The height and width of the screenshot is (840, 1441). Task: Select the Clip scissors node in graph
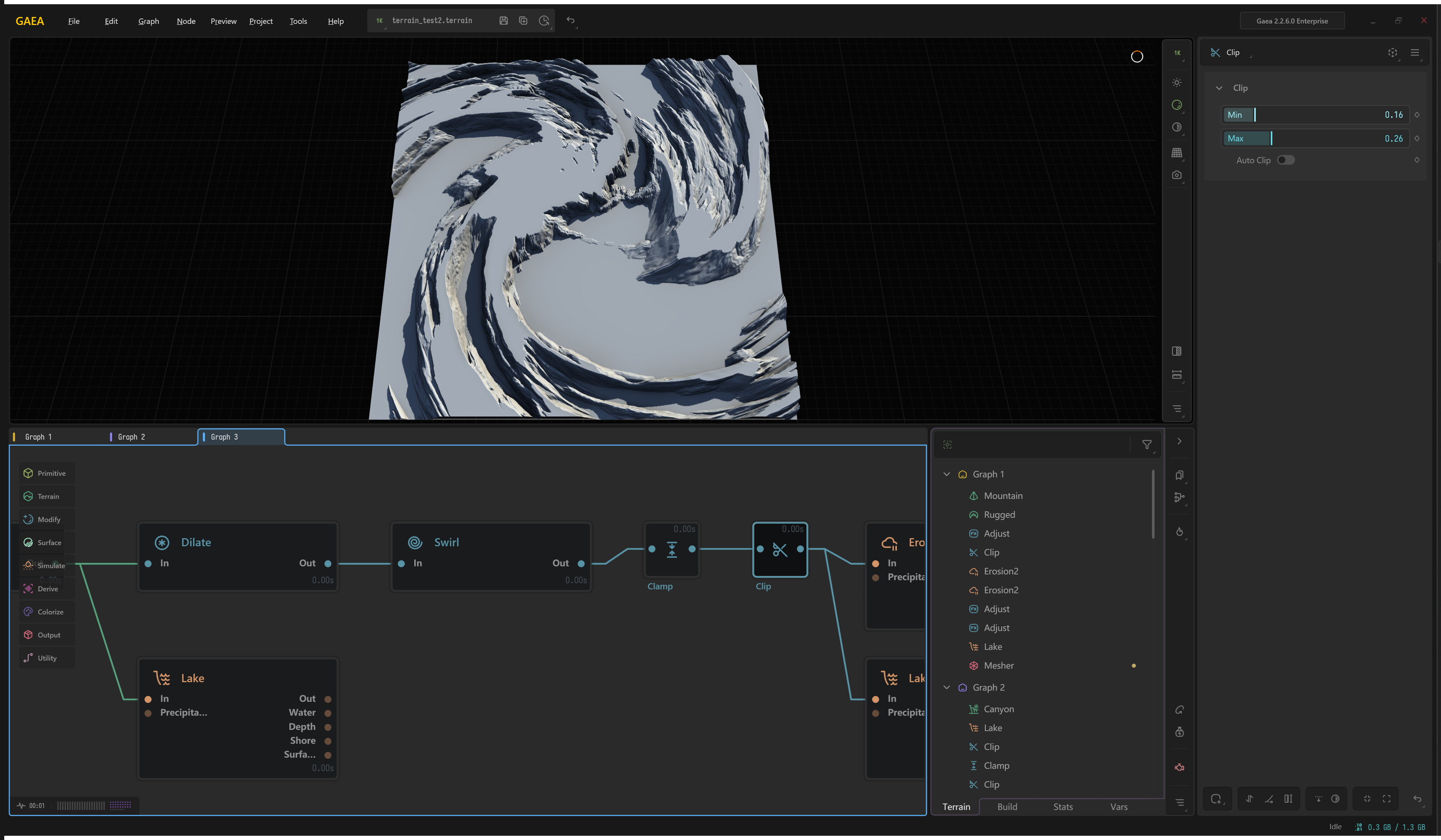click(x=779, y=550)
